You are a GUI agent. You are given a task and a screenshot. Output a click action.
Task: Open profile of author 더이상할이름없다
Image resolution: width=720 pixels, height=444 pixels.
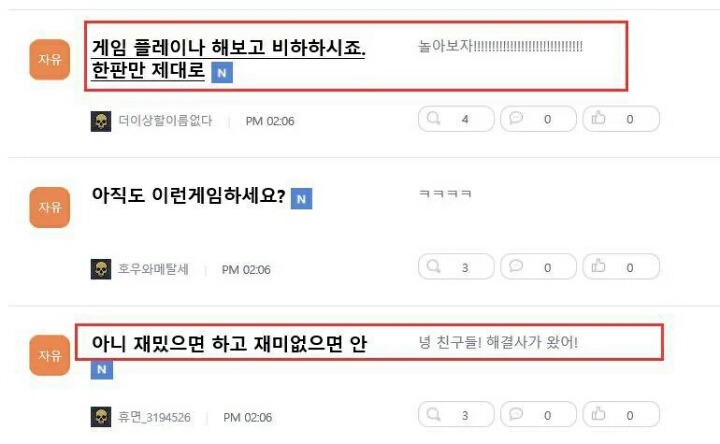tap(165, 121)
